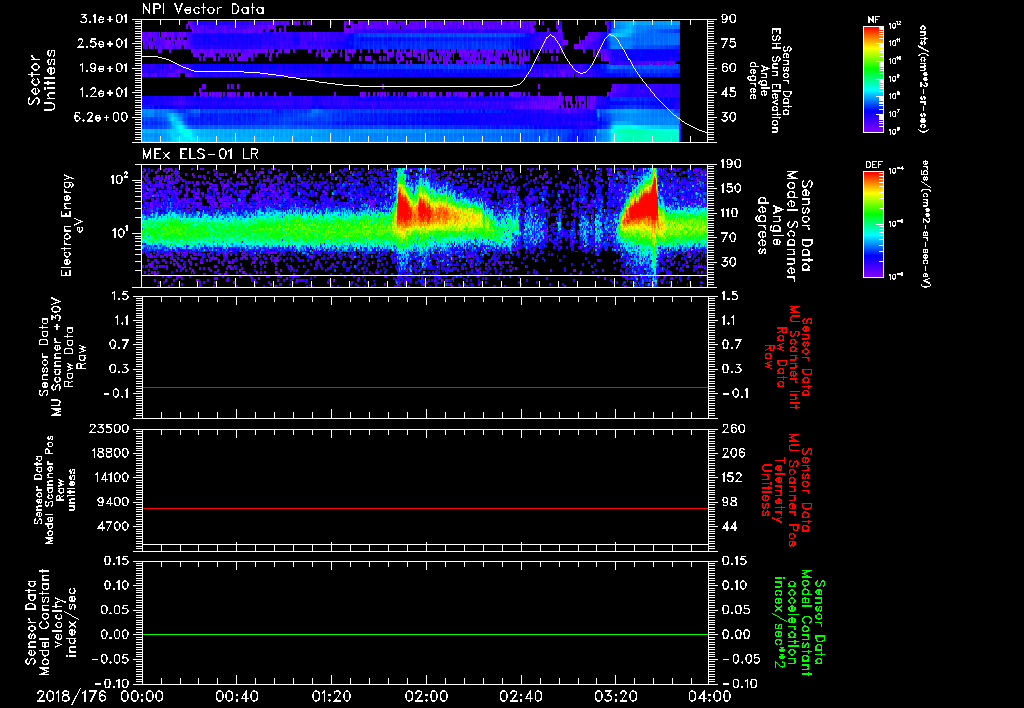The width and height of the screenshot is (1024, 708).
Task: Click the '9400' scanner position tick value
Action: [x=114, y=502]
